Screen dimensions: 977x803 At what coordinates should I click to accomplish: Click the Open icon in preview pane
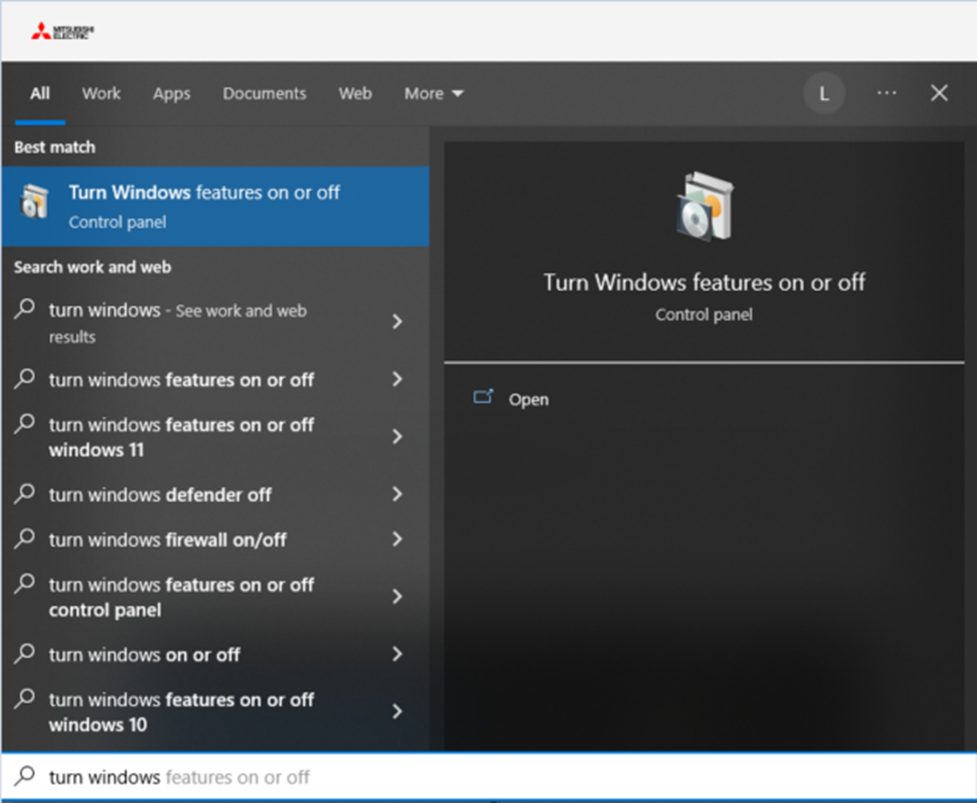coord(484,398)
